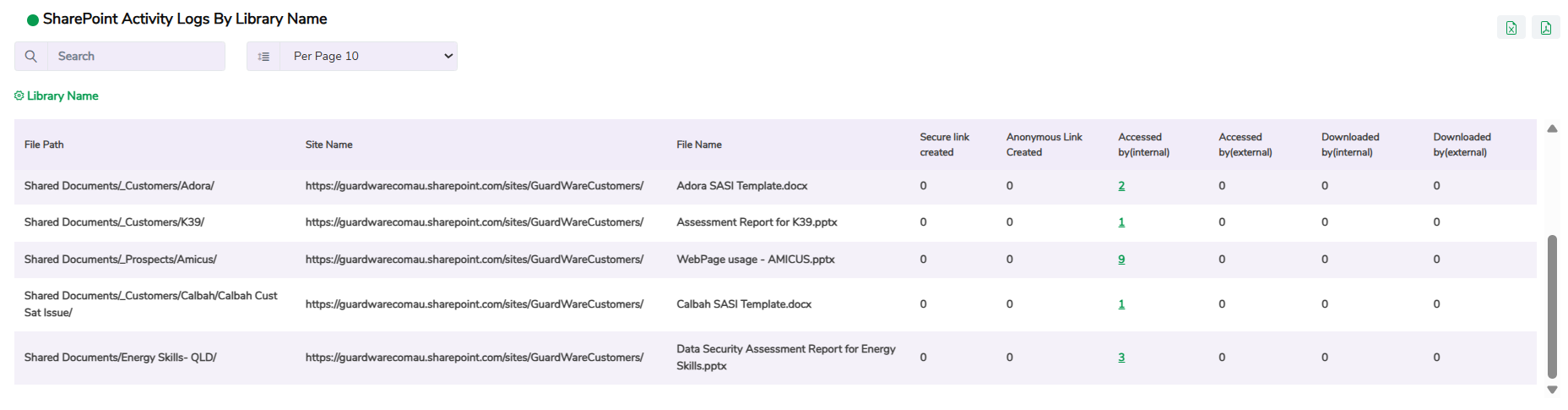Click the list icon beside Per Page
1568x410 pixels.
click(x=263, y=57)
